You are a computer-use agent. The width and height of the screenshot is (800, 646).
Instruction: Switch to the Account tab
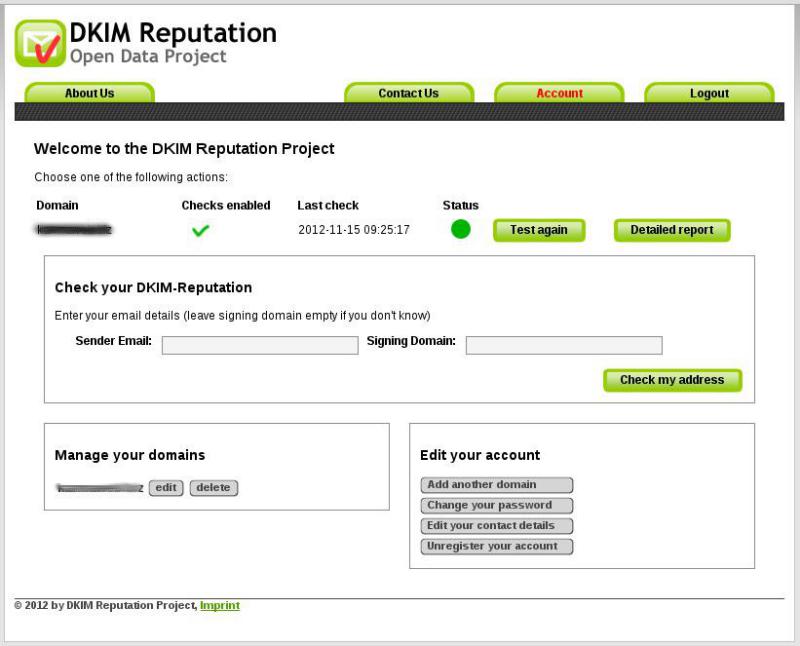[559, 93]
